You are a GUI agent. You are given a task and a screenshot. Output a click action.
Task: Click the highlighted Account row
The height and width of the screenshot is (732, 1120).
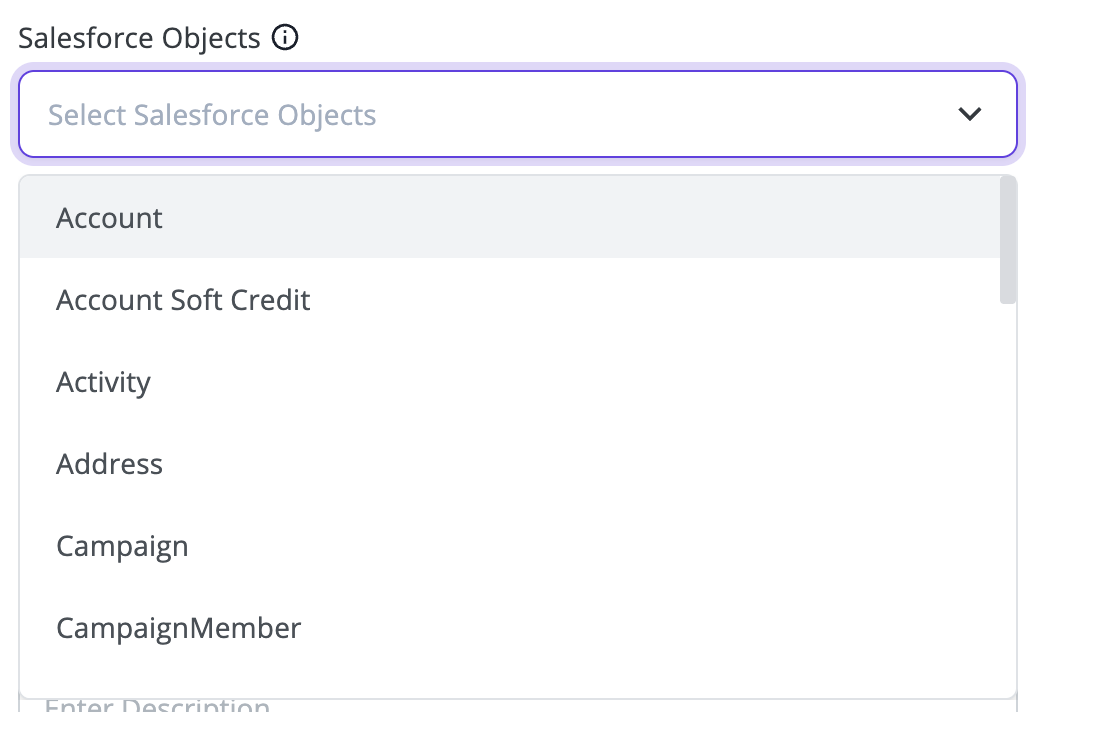coord(510,218)
